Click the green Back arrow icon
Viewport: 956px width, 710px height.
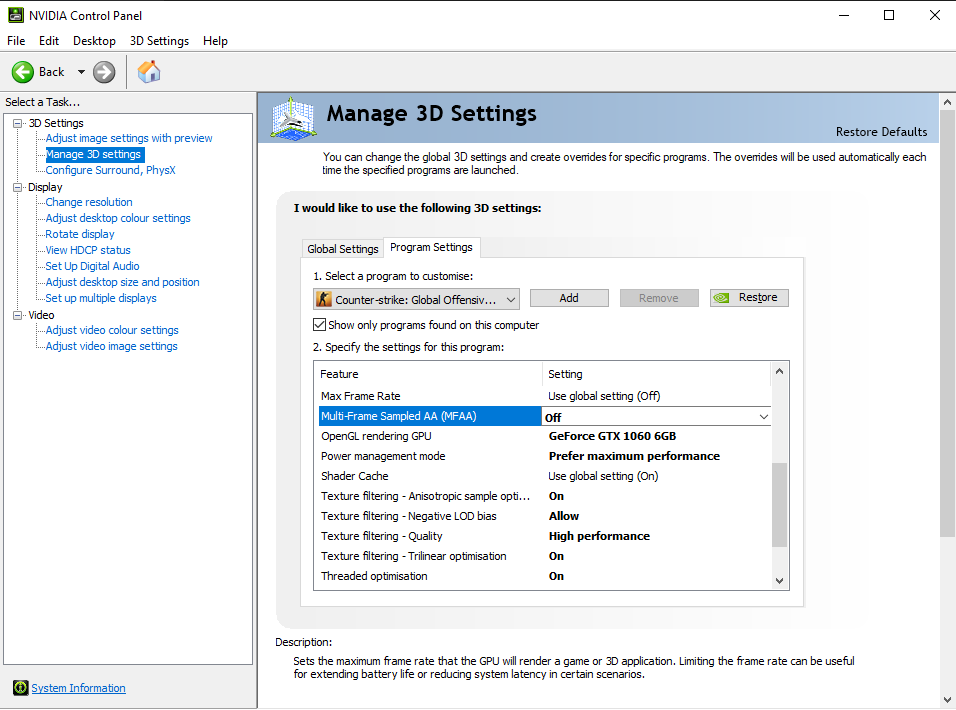pyautogui.click(x=23, y=72)
